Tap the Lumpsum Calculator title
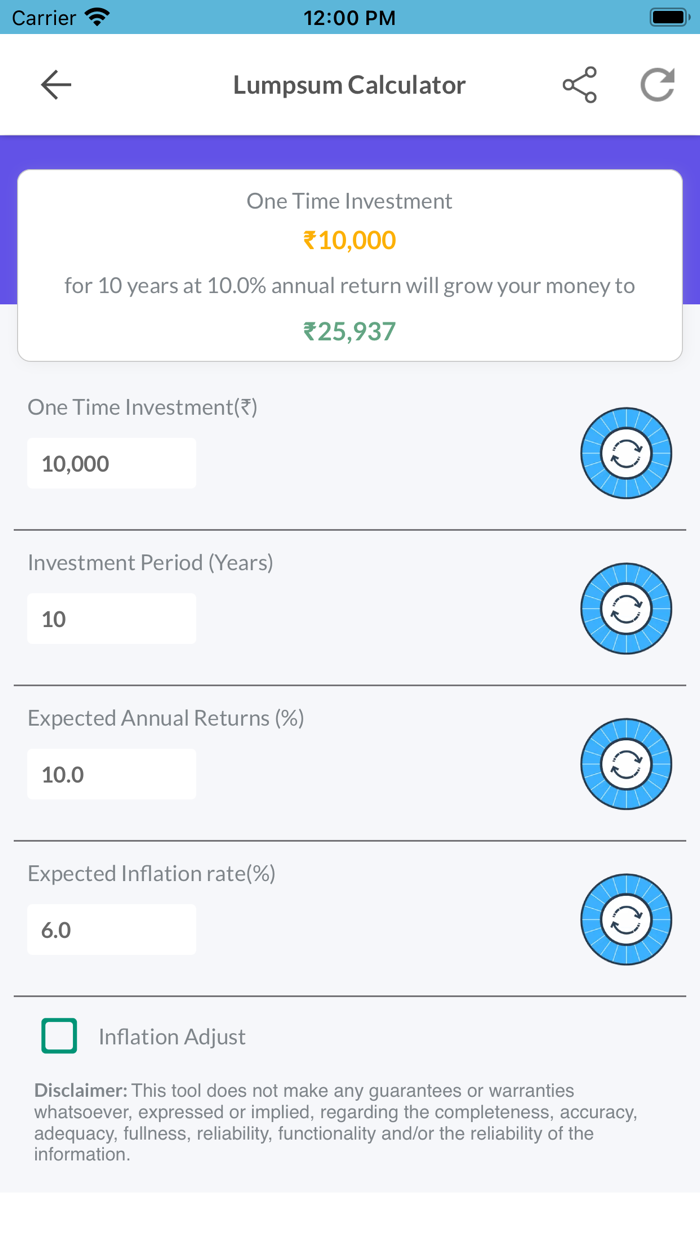 point(349,85)
